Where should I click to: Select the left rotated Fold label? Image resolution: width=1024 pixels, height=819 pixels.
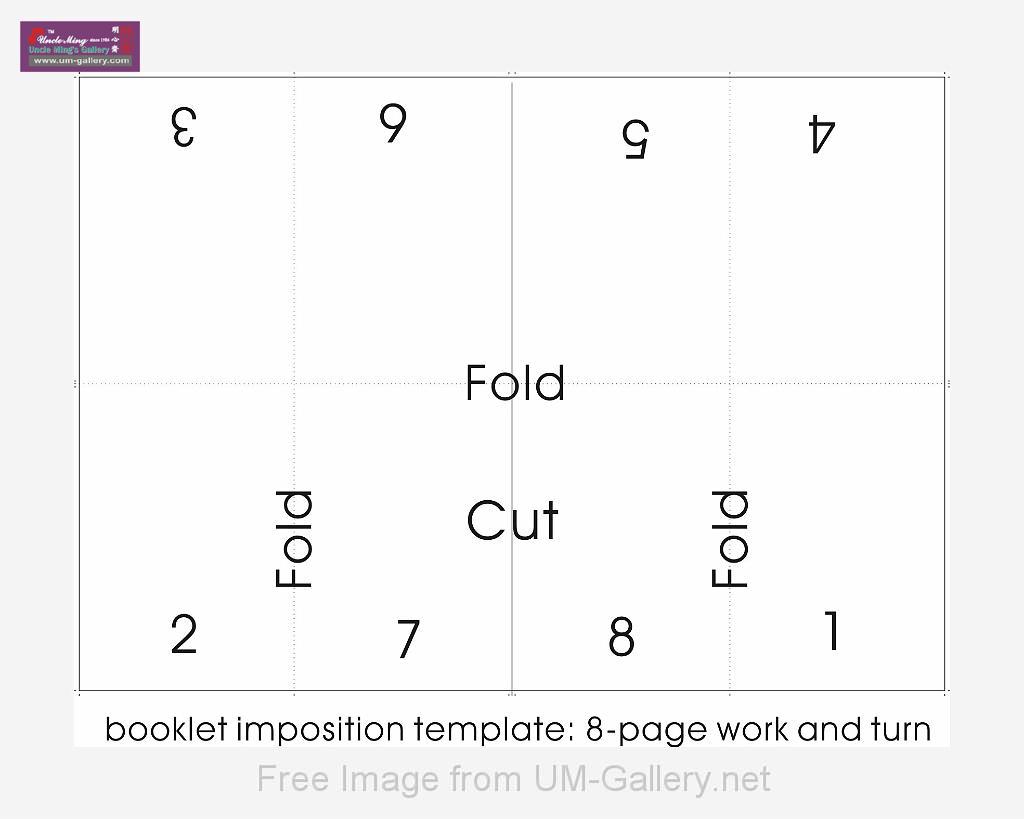click(295, 538)
